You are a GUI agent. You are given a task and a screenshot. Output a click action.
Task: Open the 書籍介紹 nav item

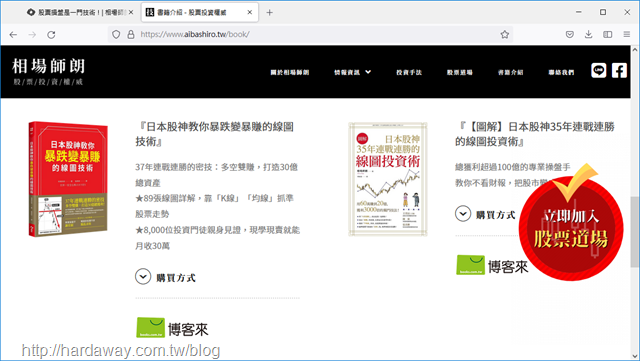(510, 72)
